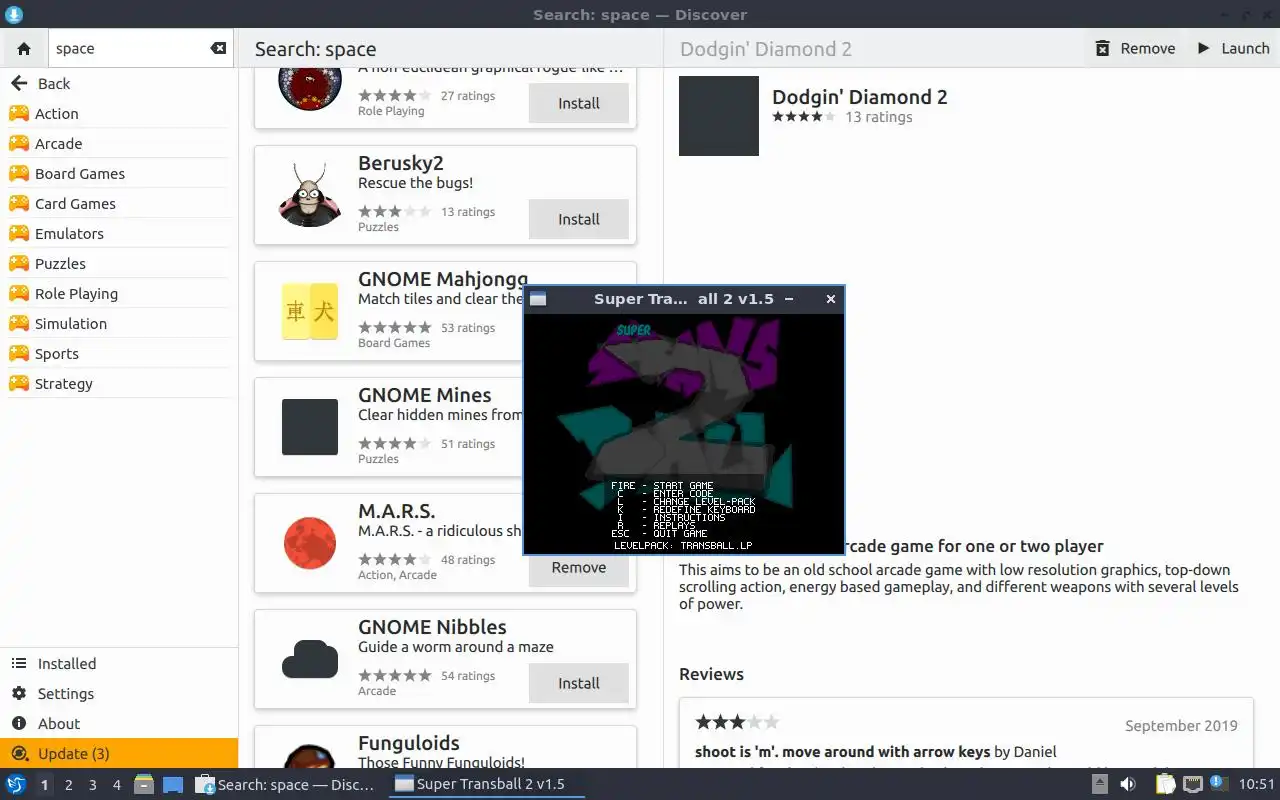
Task: Click the Home icon button
Action: click(24, 48)
